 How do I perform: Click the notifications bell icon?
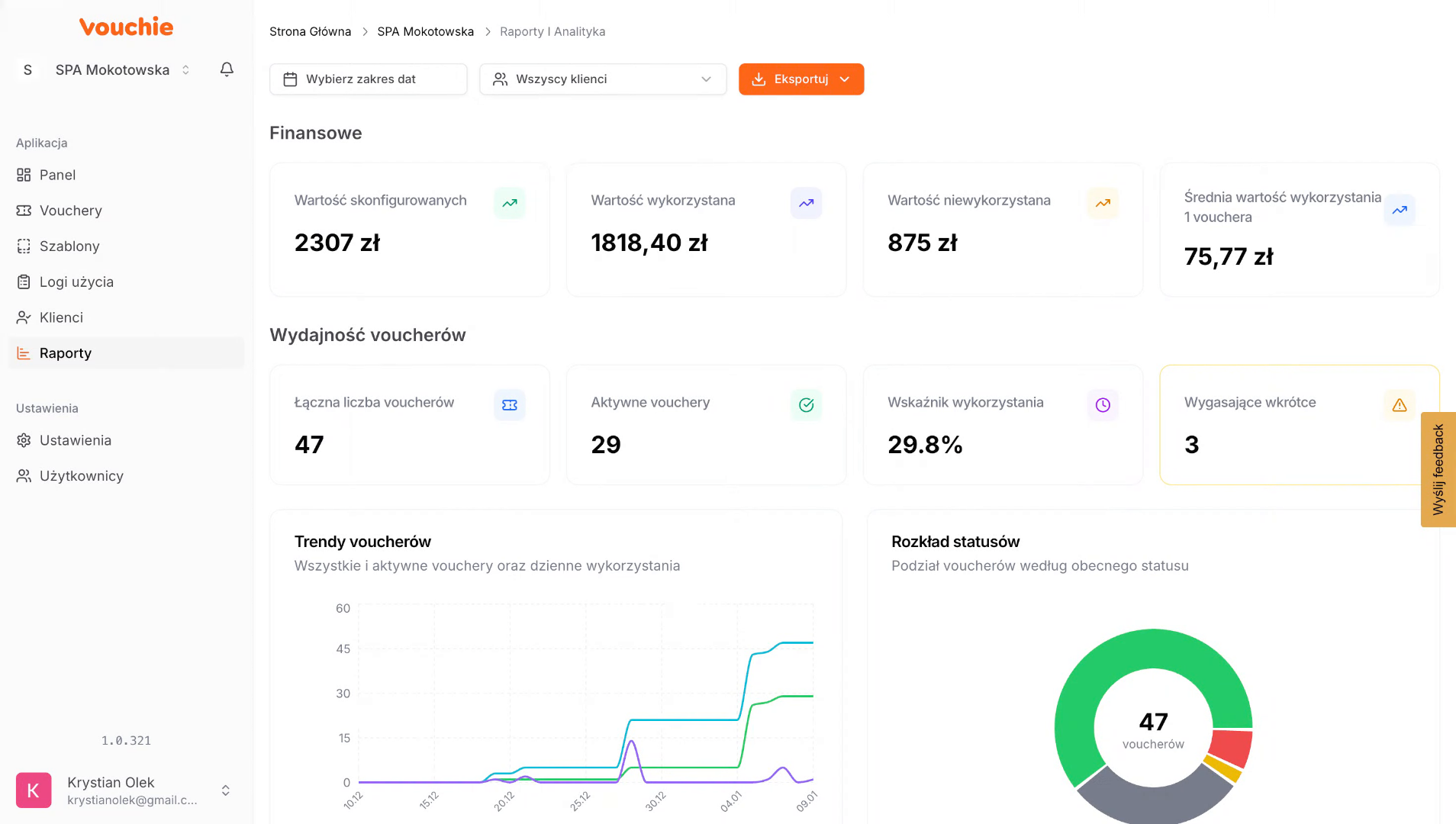click(x=227, y=69)
